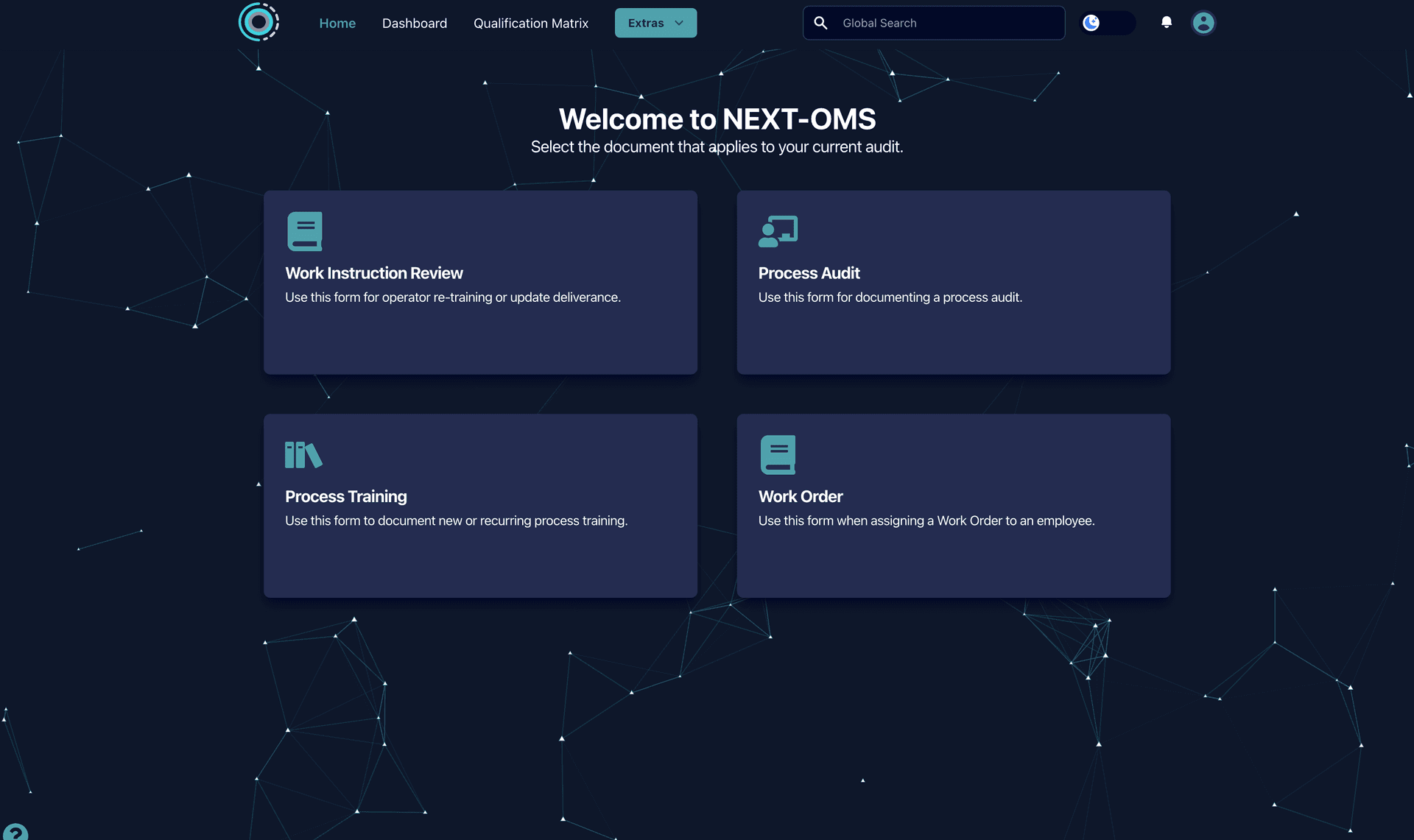Go to the Home tab
1414x840 pixels.
tap(337, 23)
